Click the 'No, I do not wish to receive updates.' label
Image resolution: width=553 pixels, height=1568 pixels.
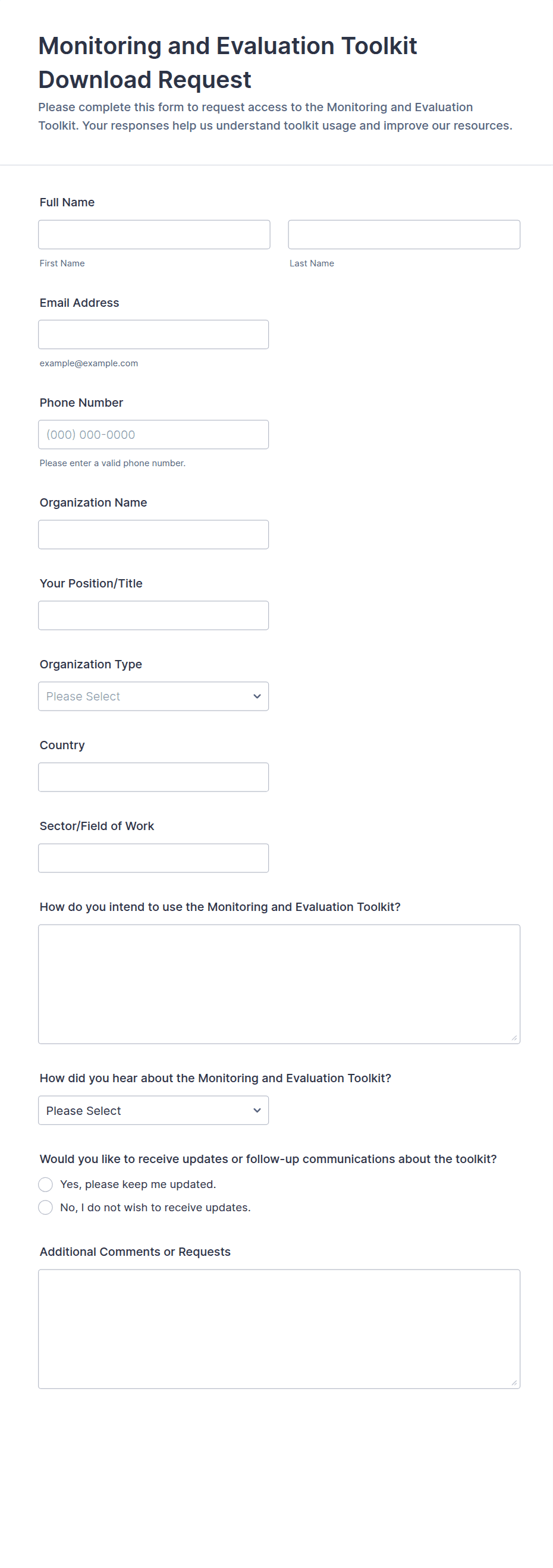(155, 1208)
